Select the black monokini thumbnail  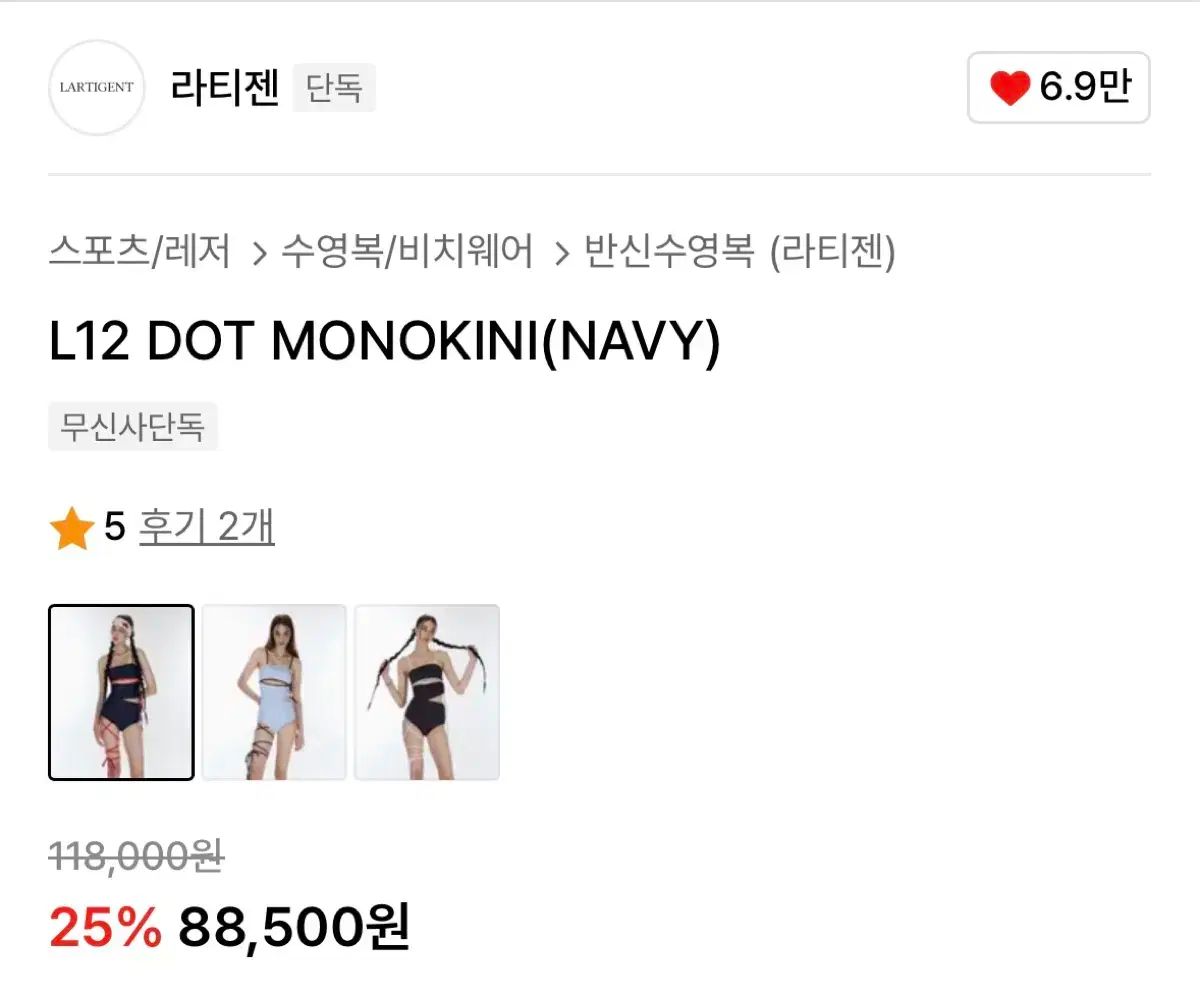(x=427, y=692)
